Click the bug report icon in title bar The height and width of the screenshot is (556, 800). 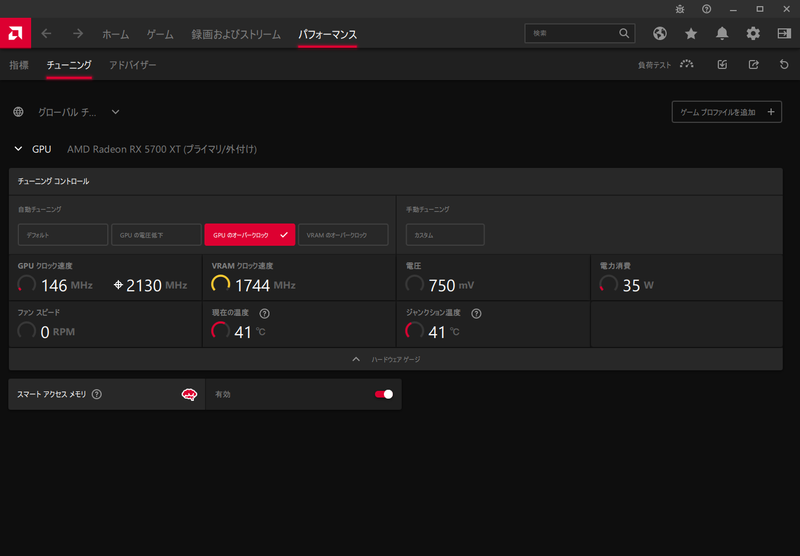(680, 9)
